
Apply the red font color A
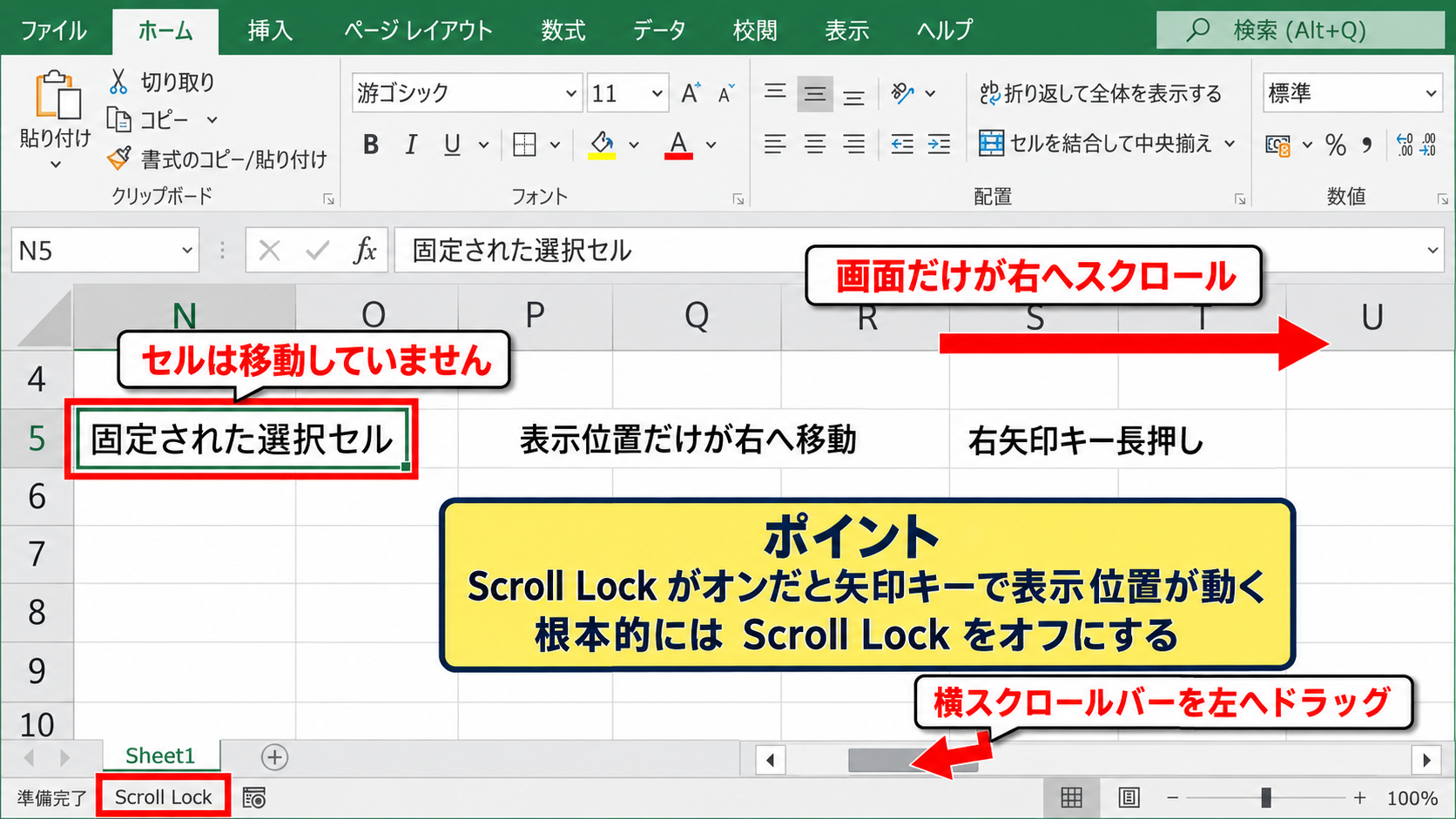(678, 144)
